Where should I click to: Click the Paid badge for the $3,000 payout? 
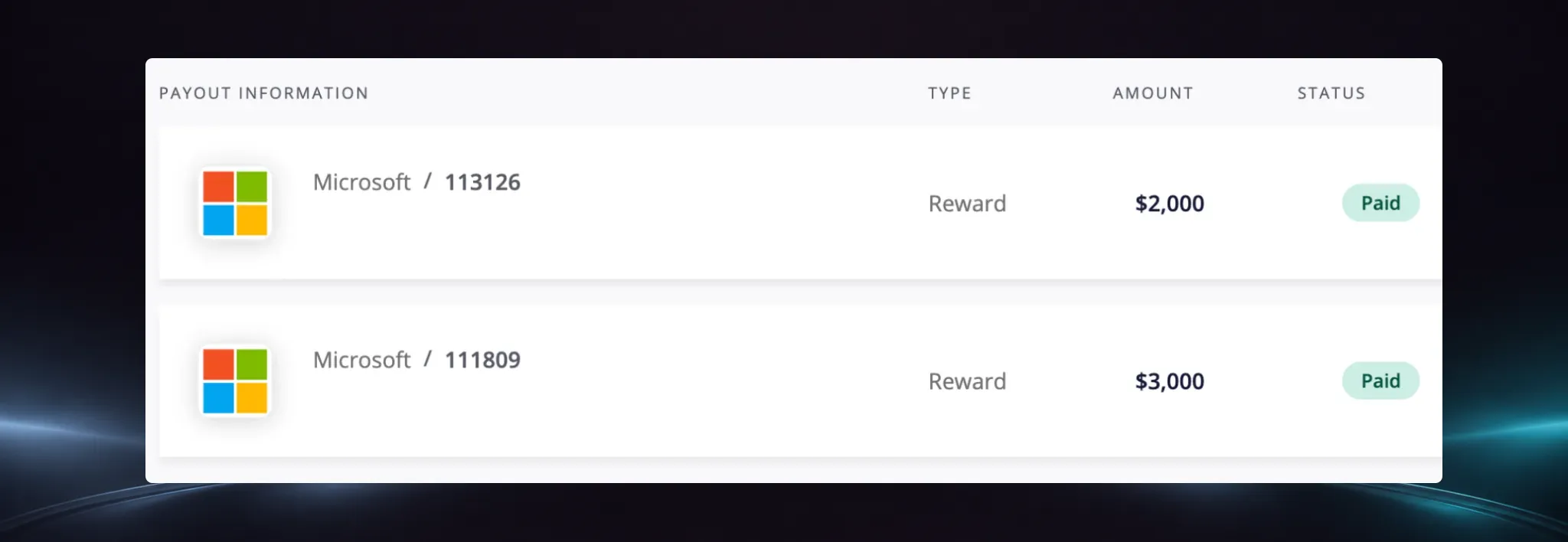pos(1380,380)
